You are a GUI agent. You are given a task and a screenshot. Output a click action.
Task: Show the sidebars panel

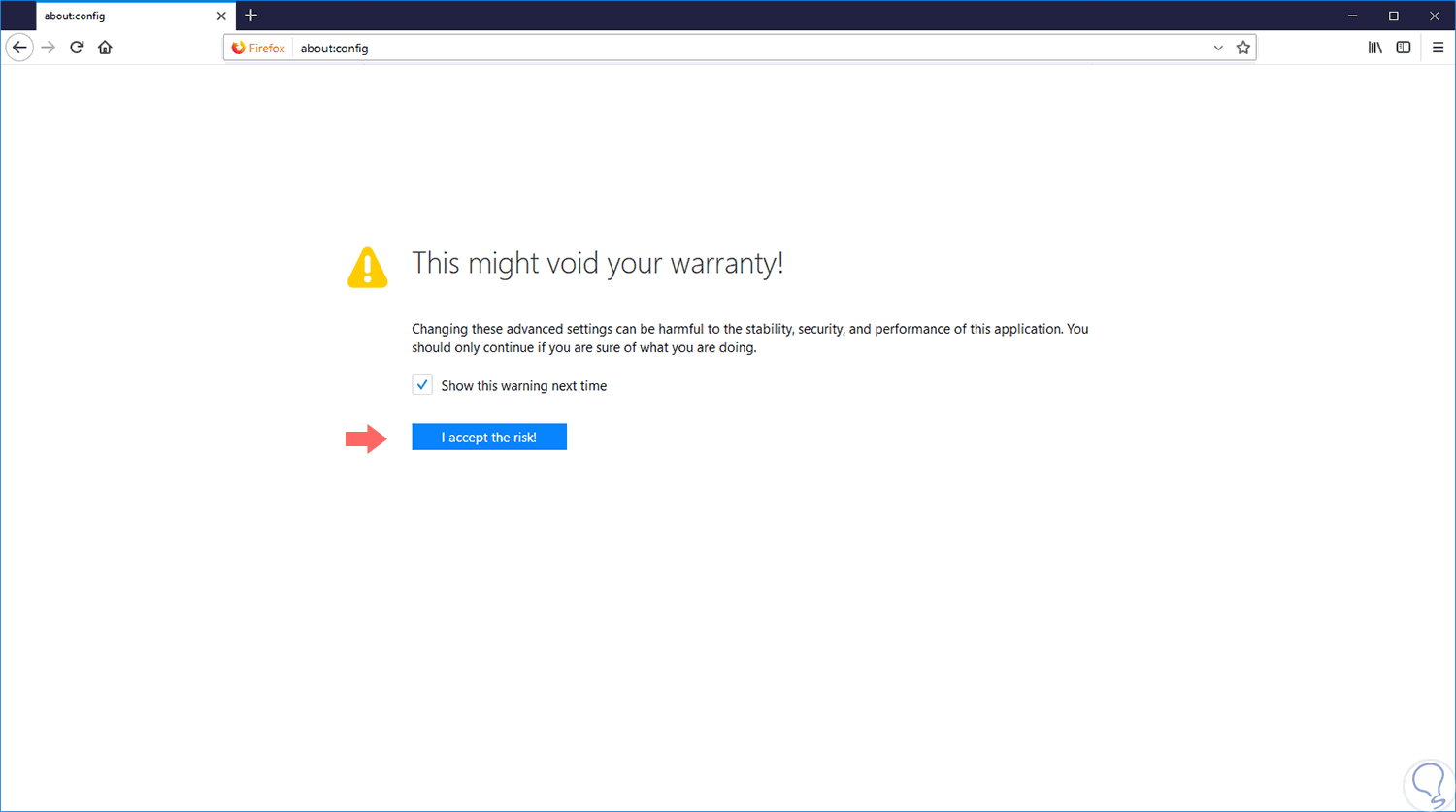click(1404, 48)
